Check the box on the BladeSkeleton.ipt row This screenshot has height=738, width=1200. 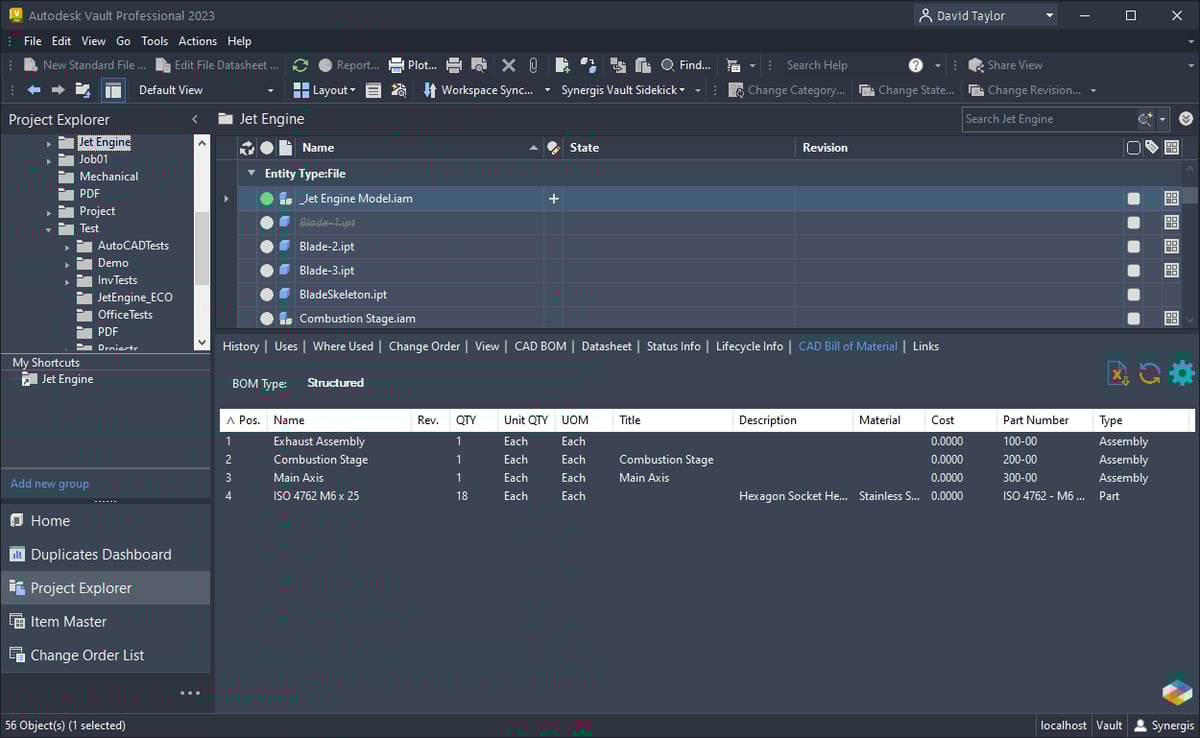tap(1133, 295)
